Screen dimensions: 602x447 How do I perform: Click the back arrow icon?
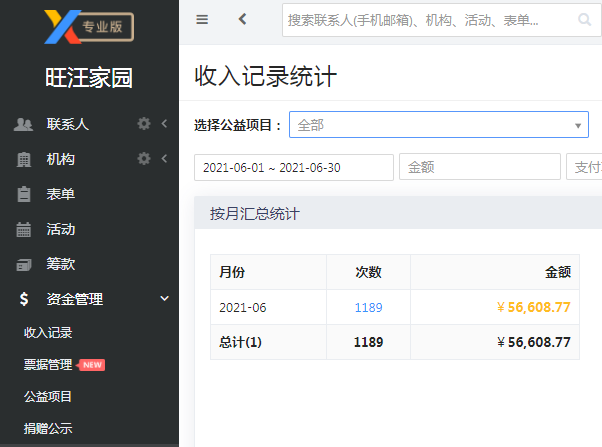242,19
